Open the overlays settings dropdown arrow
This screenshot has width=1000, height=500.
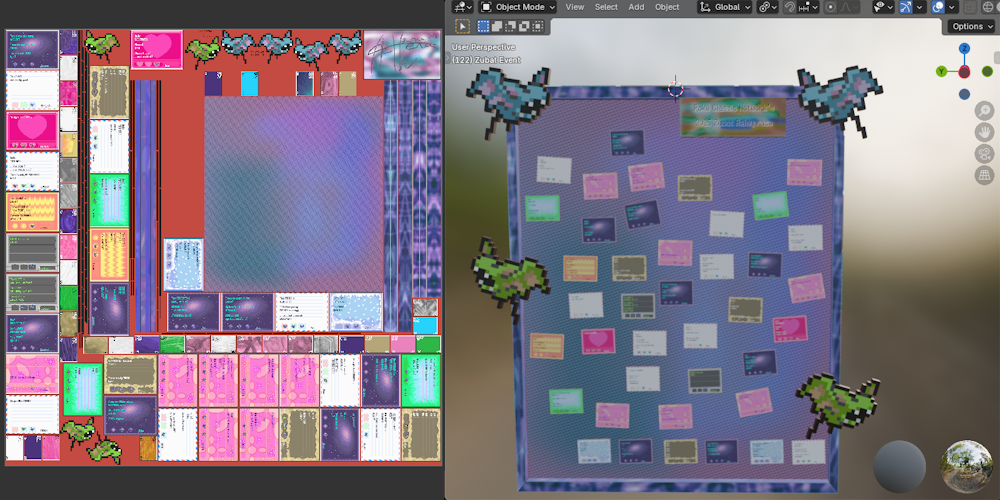coord(952,7)
